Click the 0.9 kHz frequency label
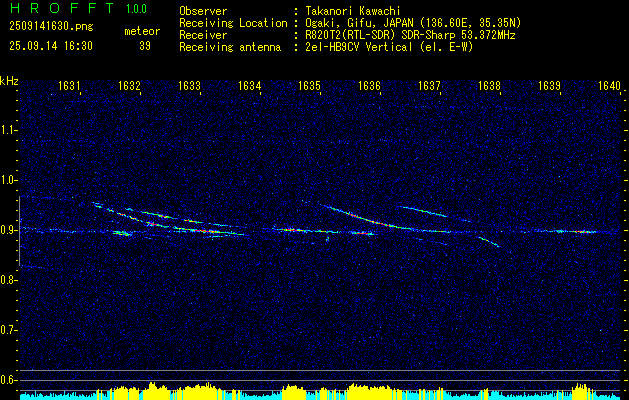 (x=8, y=230)
